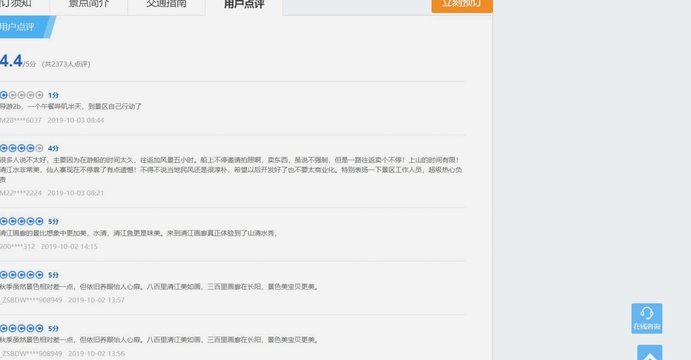The height and width of the screenshot is (360, 691).
Task: Click the 共2373人点评 review count
Action: point(66,64)
